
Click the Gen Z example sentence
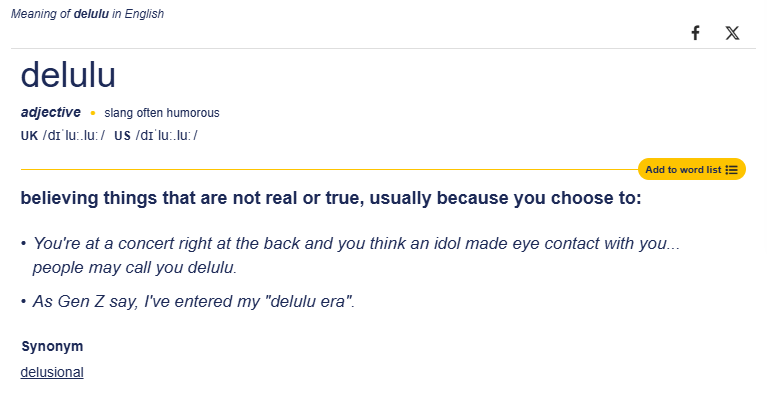(194, 301)
